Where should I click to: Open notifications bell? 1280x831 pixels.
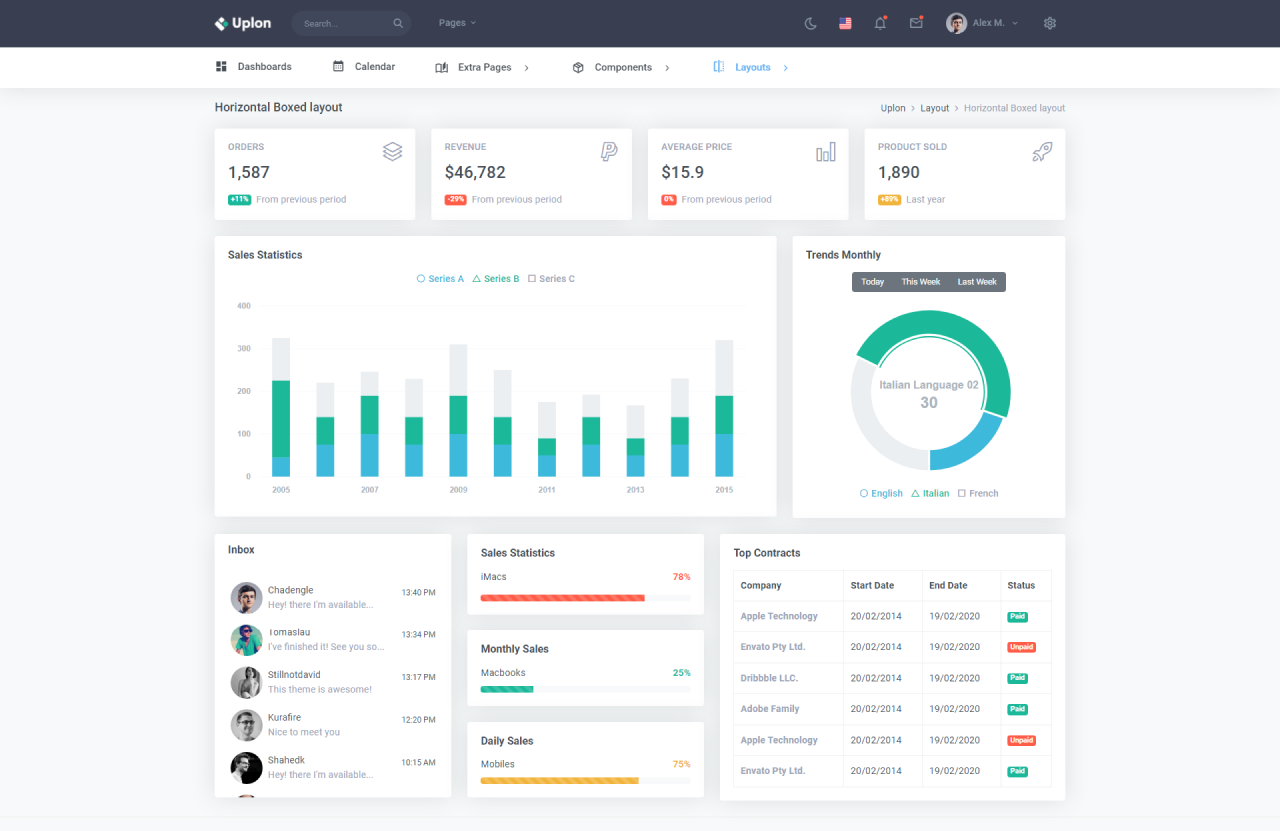point(880,23)
